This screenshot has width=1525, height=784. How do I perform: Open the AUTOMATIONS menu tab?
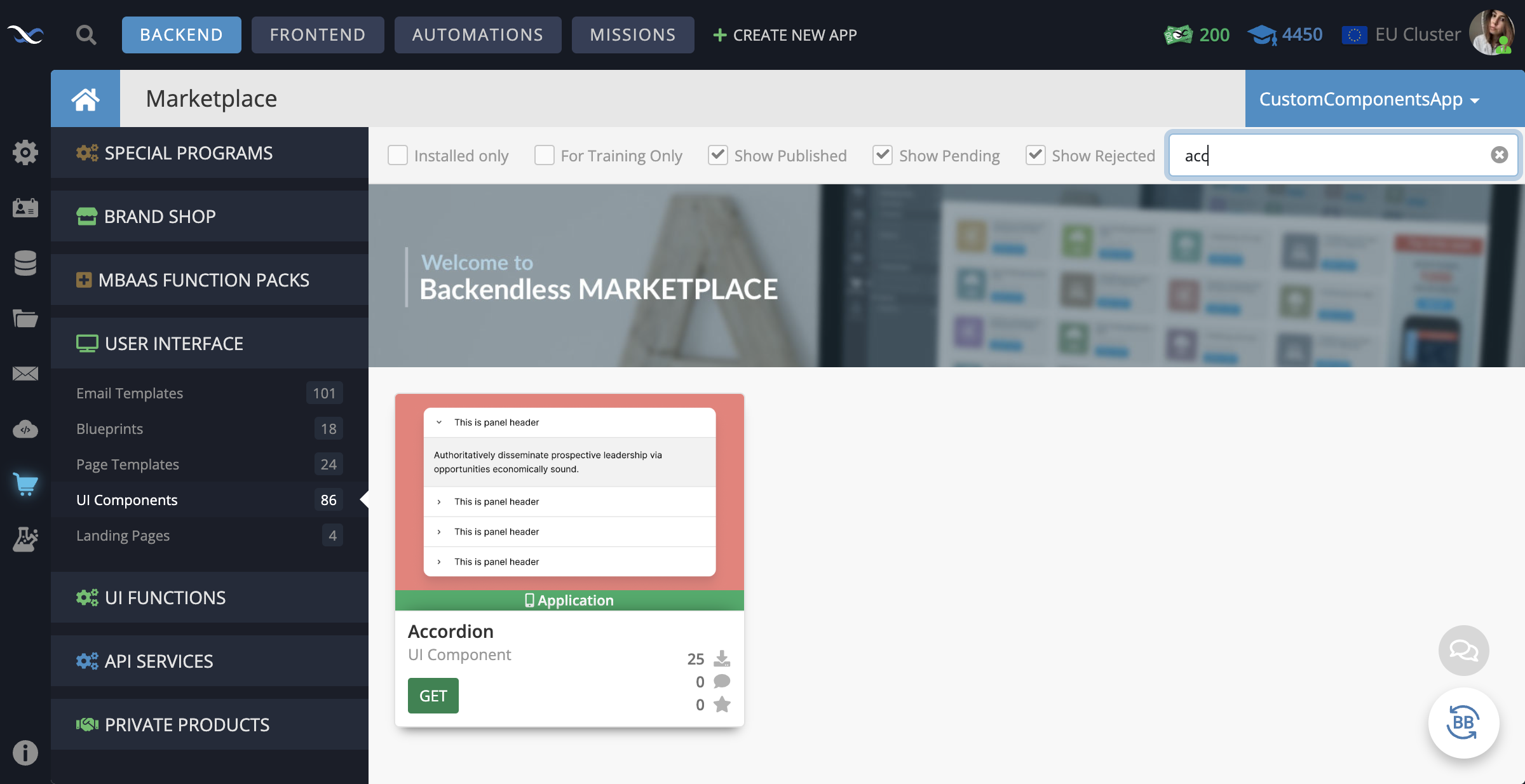click(x=477, y=34)
